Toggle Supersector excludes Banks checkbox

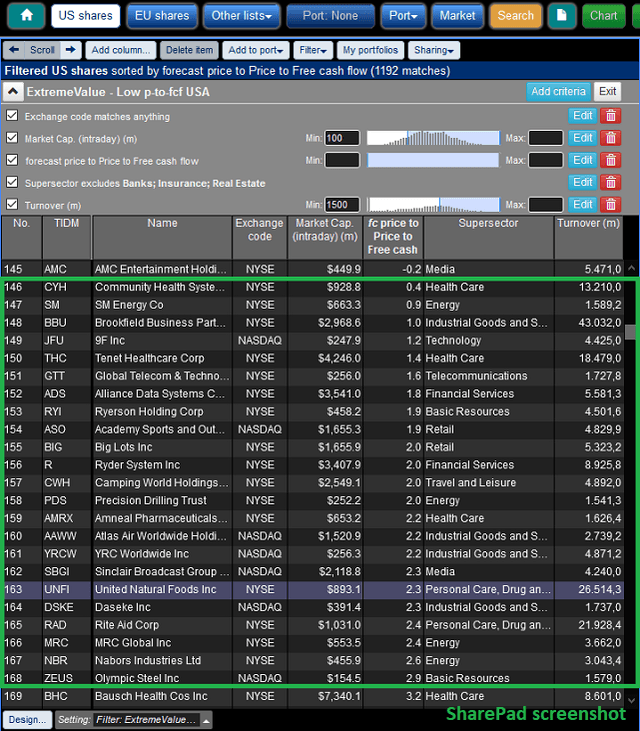12,182
